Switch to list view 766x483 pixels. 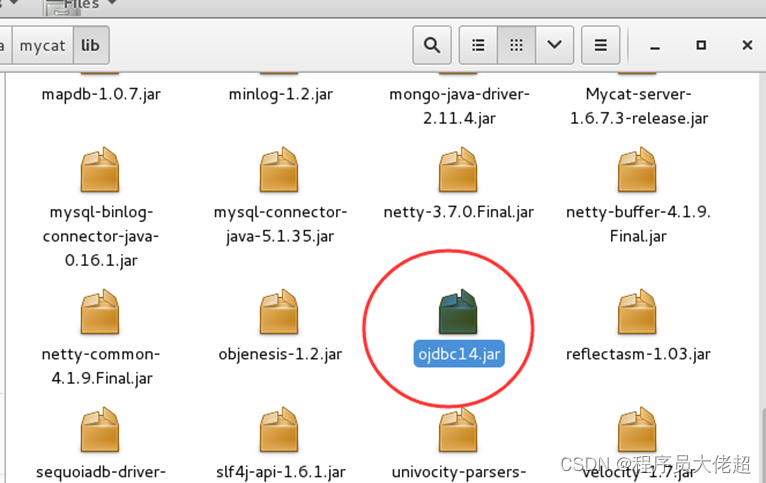[x=478, y=45]
